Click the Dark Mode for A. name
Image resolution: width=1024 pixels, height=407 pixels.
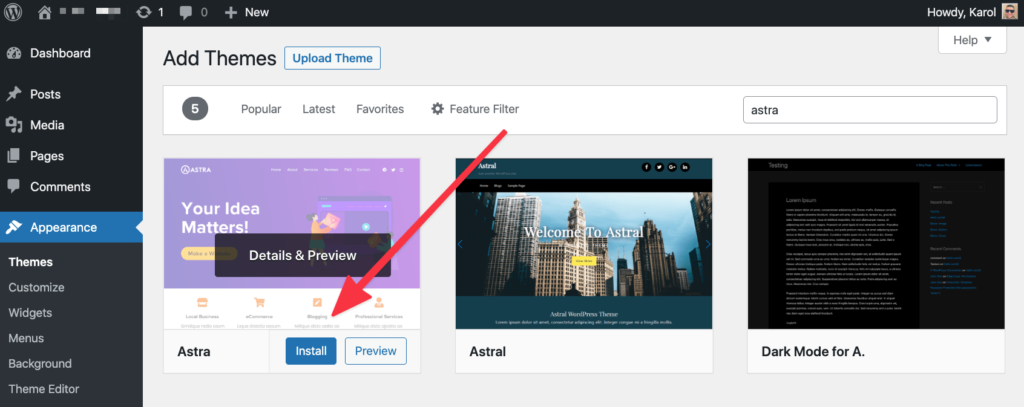pyautogui.click(x=813, y=351)
